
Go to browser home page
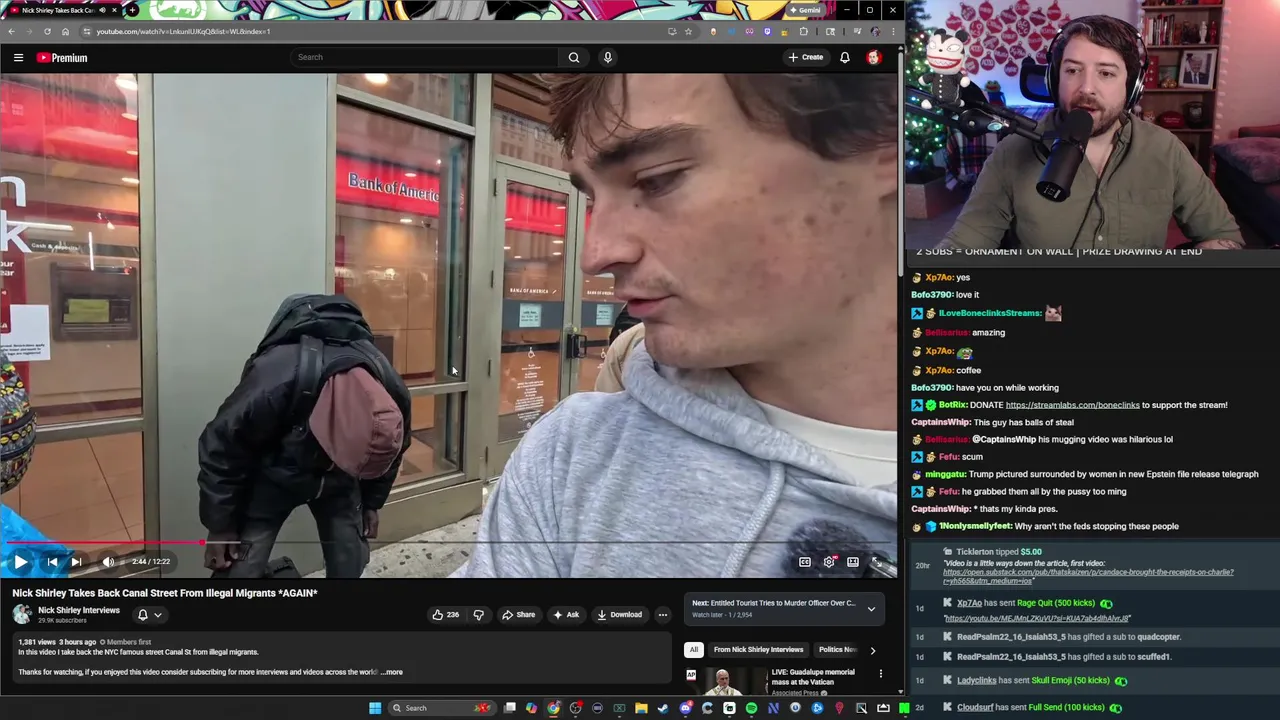click(65, 31)
